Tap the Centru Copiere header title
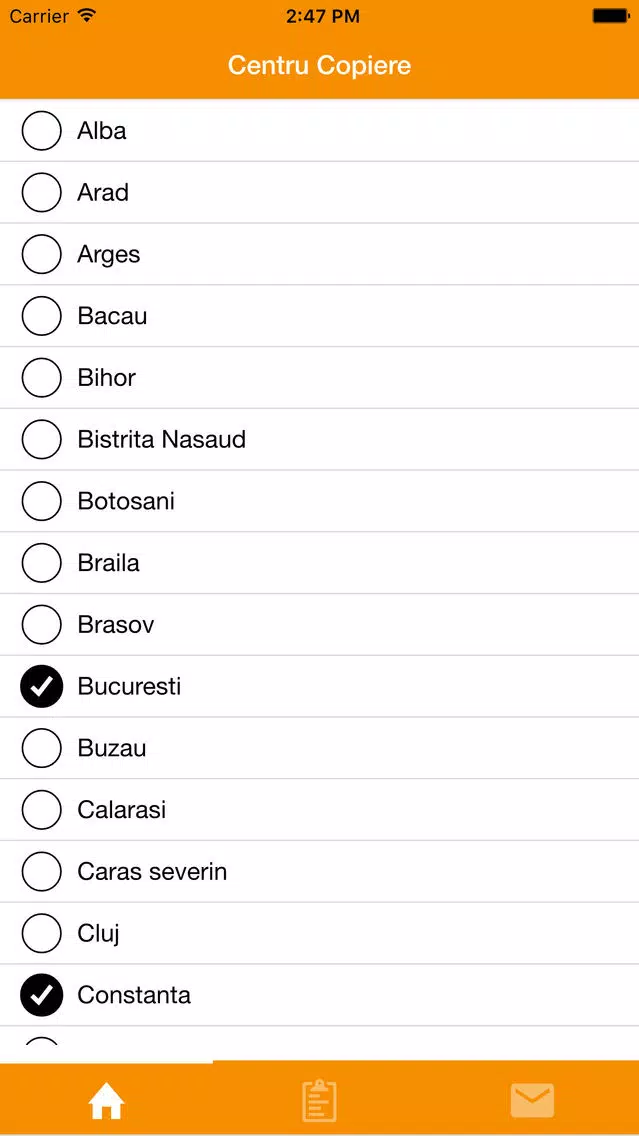 320,65
